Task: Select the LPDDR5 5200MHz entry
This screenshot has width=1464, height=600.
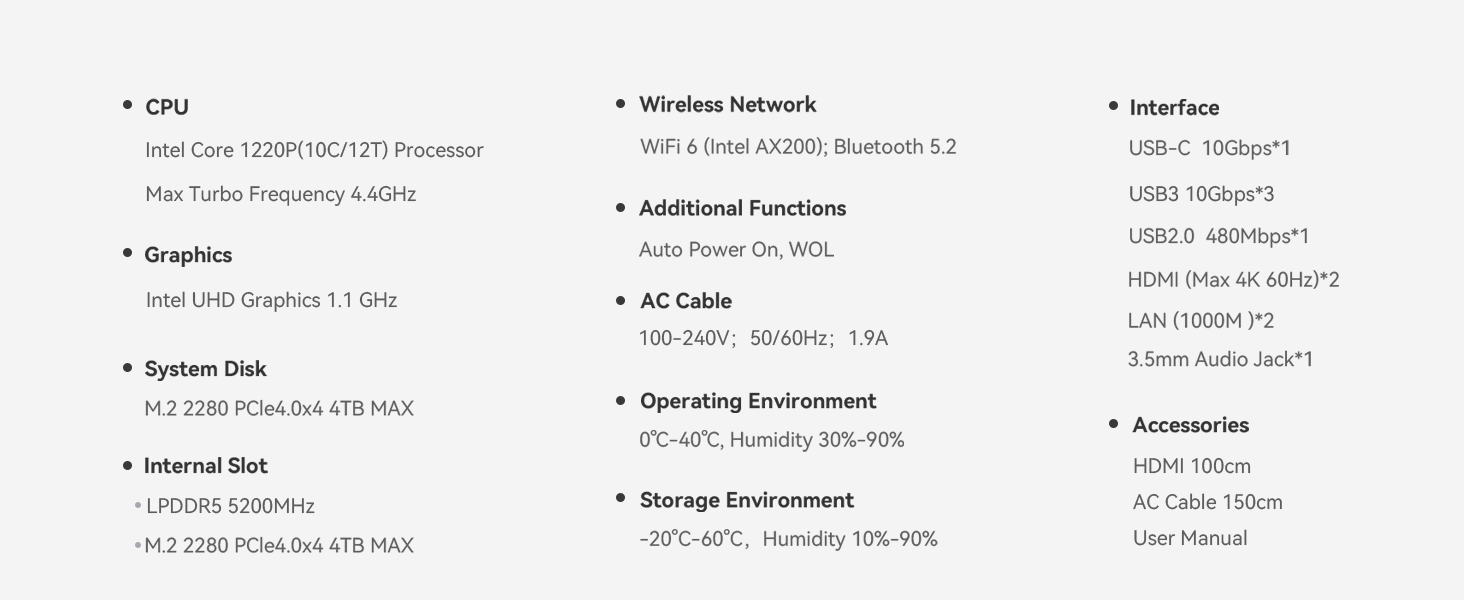Action: coord(230,506)
